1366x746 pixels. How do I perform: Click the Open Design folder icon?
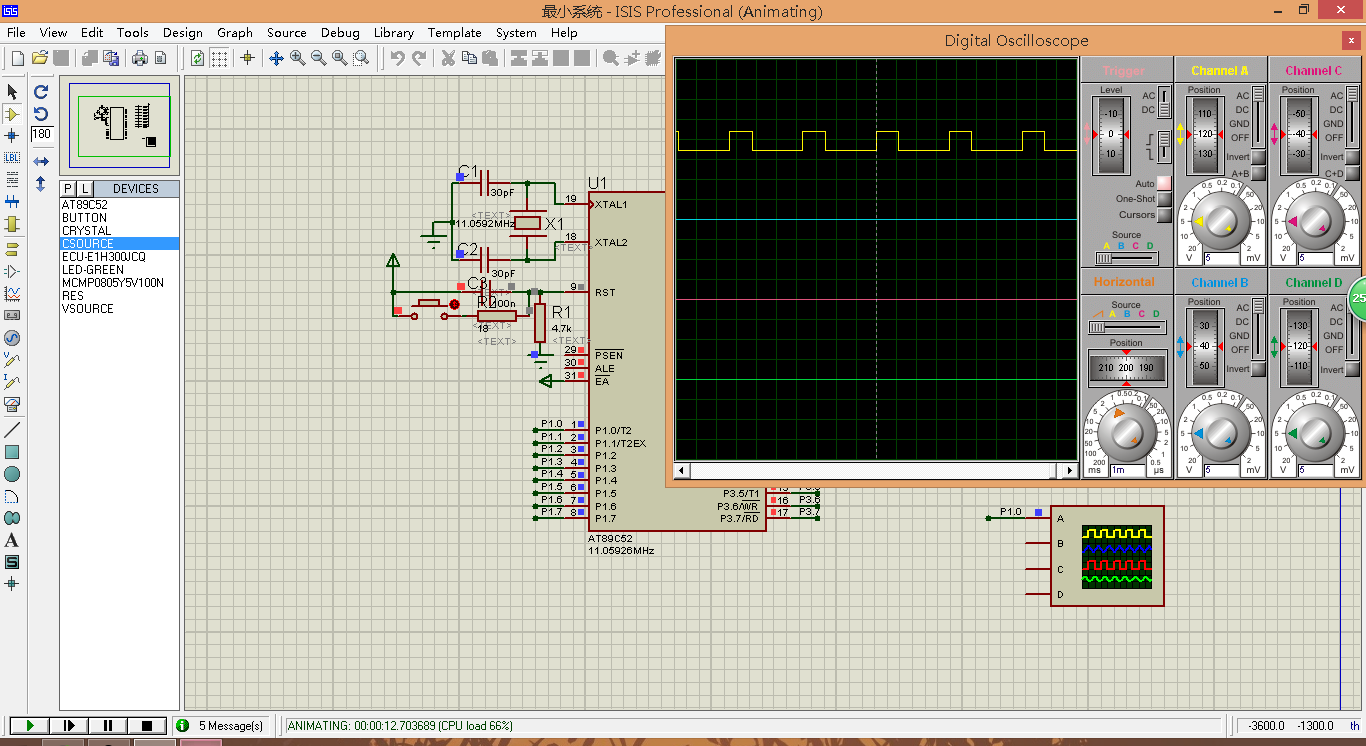[x=40, y=58]
